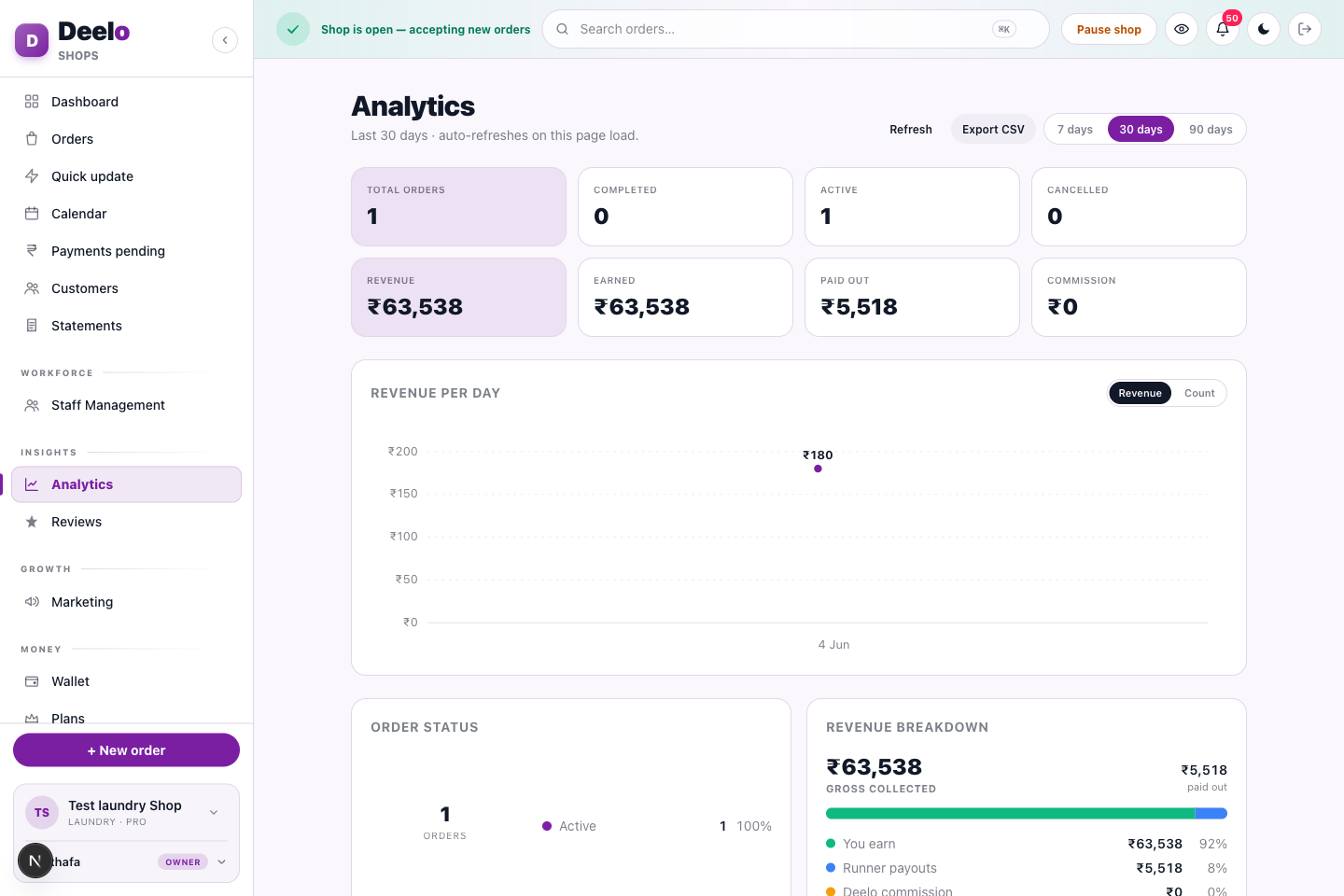1344x896 pixels.
Task: Click the Orders bag icon
Action: [x=32, y=139]
